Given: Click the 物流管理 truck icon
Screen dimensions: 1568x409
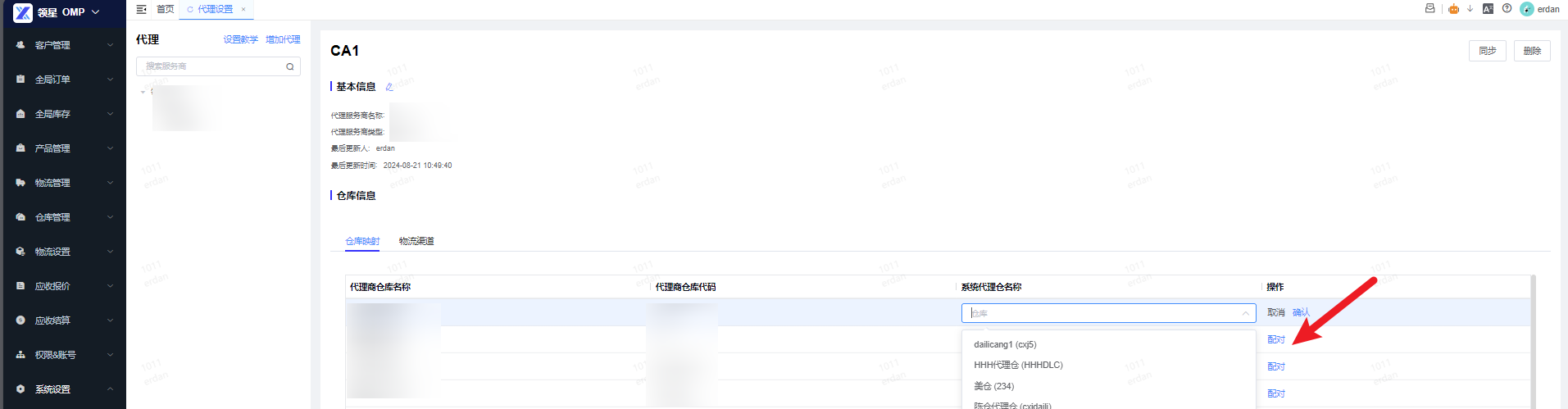Looking at the screenshot, I should 20,183.
